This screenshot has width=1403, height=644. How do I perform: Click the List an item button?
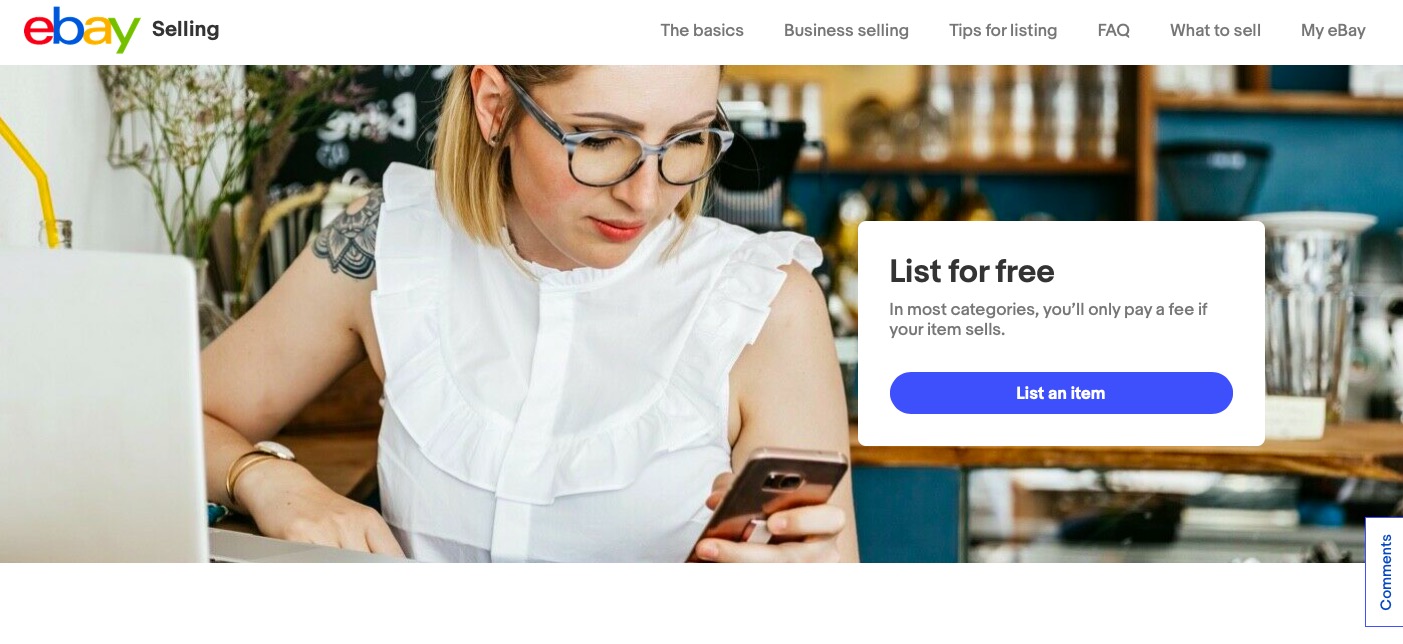1061,393
